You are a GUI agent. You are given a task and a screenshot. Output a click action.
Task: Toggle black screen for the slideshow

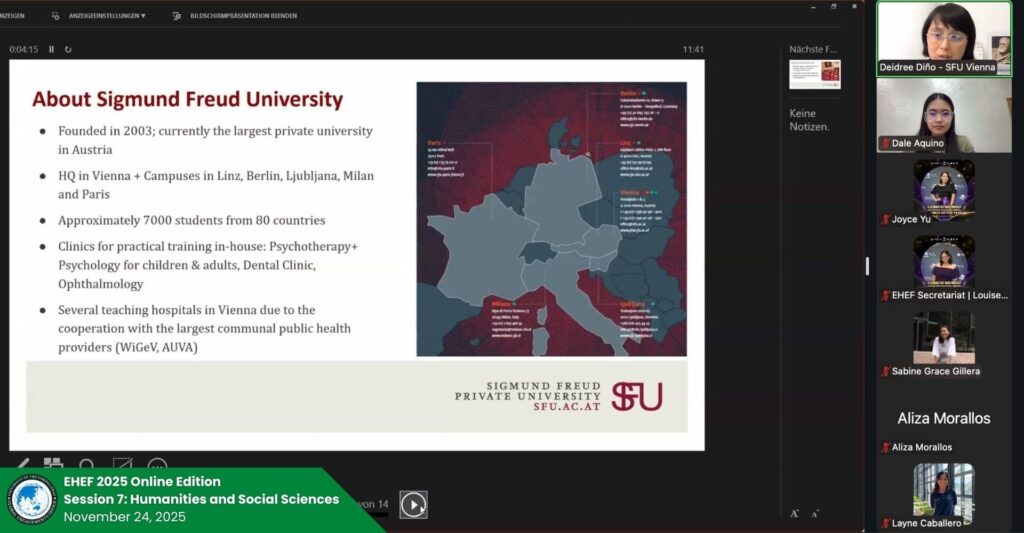[x=122, y=466]
